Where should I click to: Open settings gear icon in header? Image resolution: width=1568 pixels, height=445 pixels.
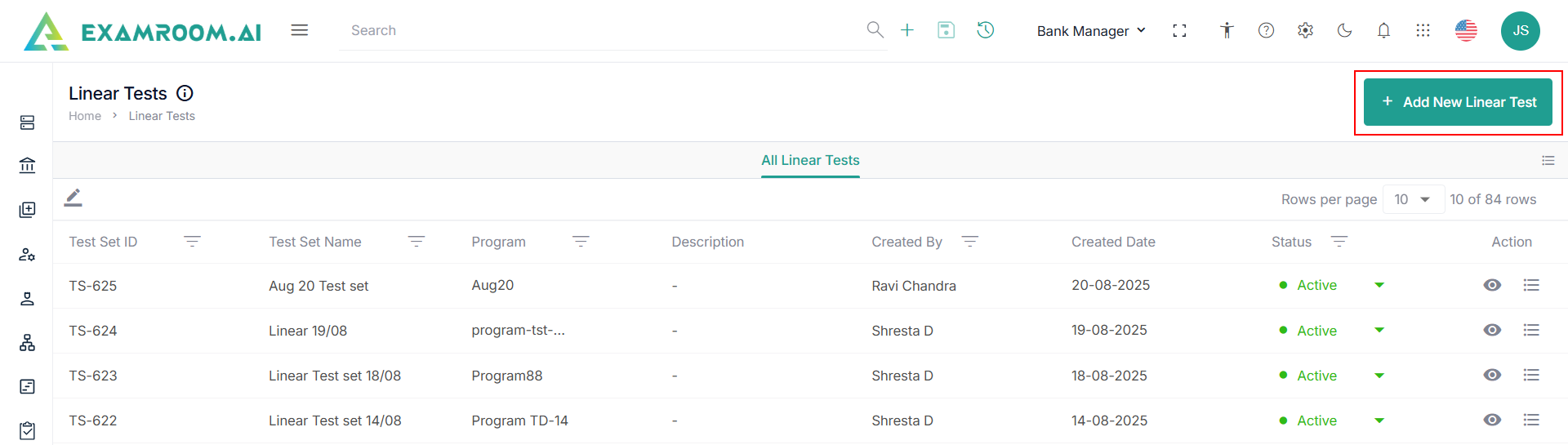[1305, 30]
